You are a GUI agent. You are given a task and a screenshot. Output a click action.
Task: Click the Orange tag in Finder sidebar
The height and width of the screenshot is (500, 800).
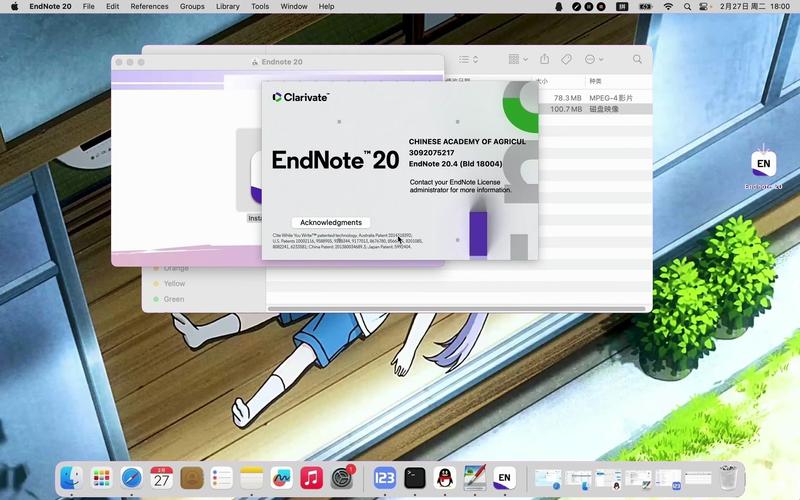coord(176,268)
